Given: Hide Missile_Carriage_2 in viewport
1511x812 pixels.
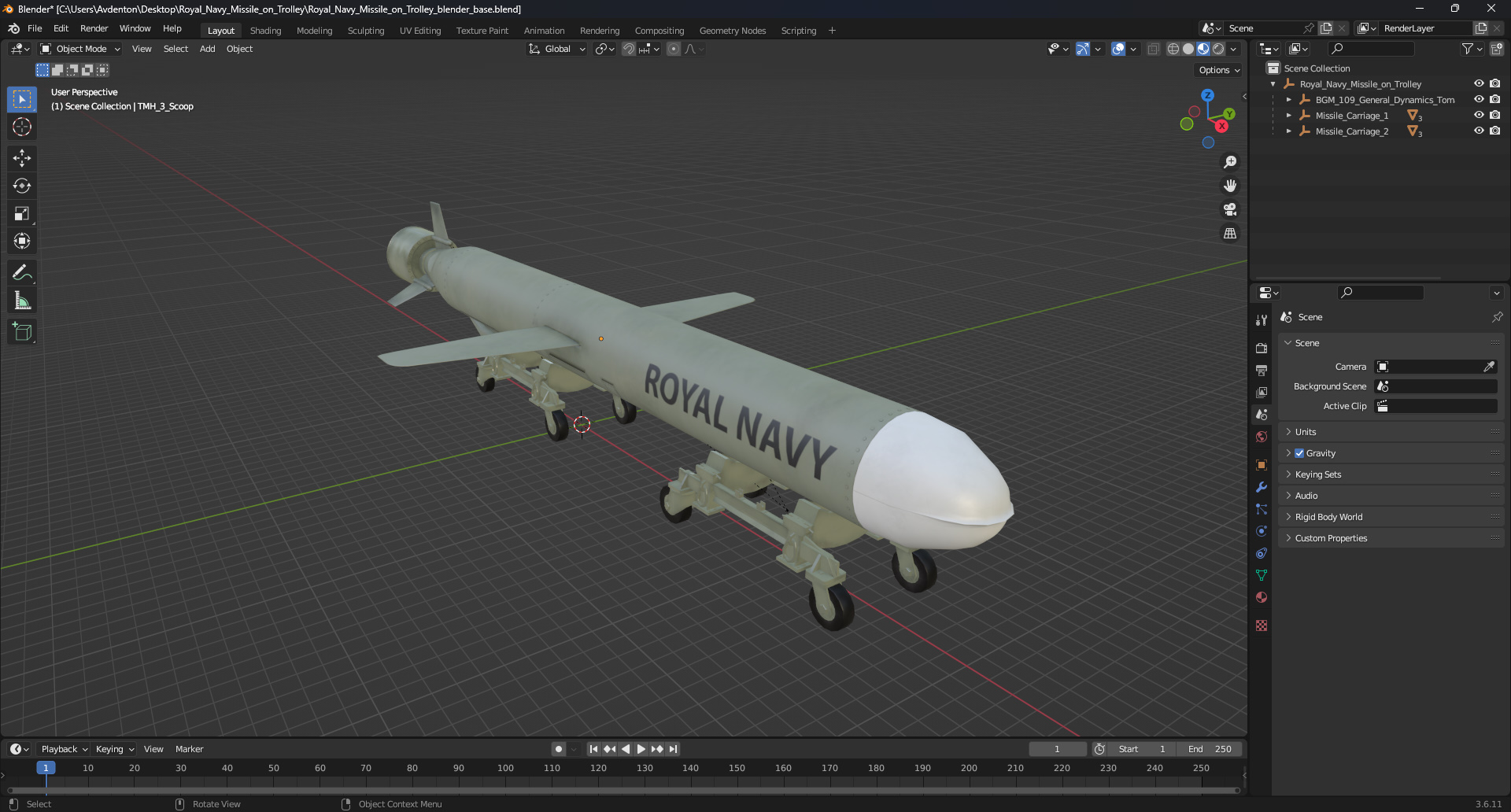Looking at the screenshot, I should coord(1479,131).
